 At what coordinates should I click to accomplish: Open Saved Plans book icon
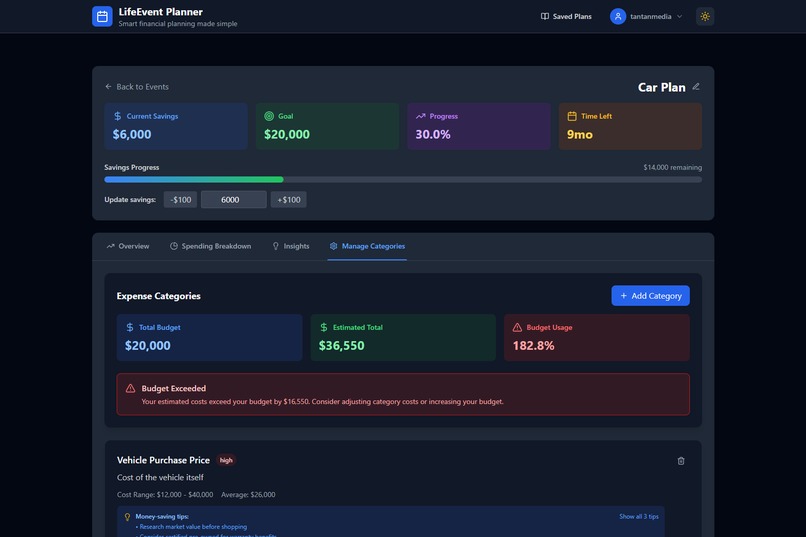pyautogui.click(x=545, y=16)
